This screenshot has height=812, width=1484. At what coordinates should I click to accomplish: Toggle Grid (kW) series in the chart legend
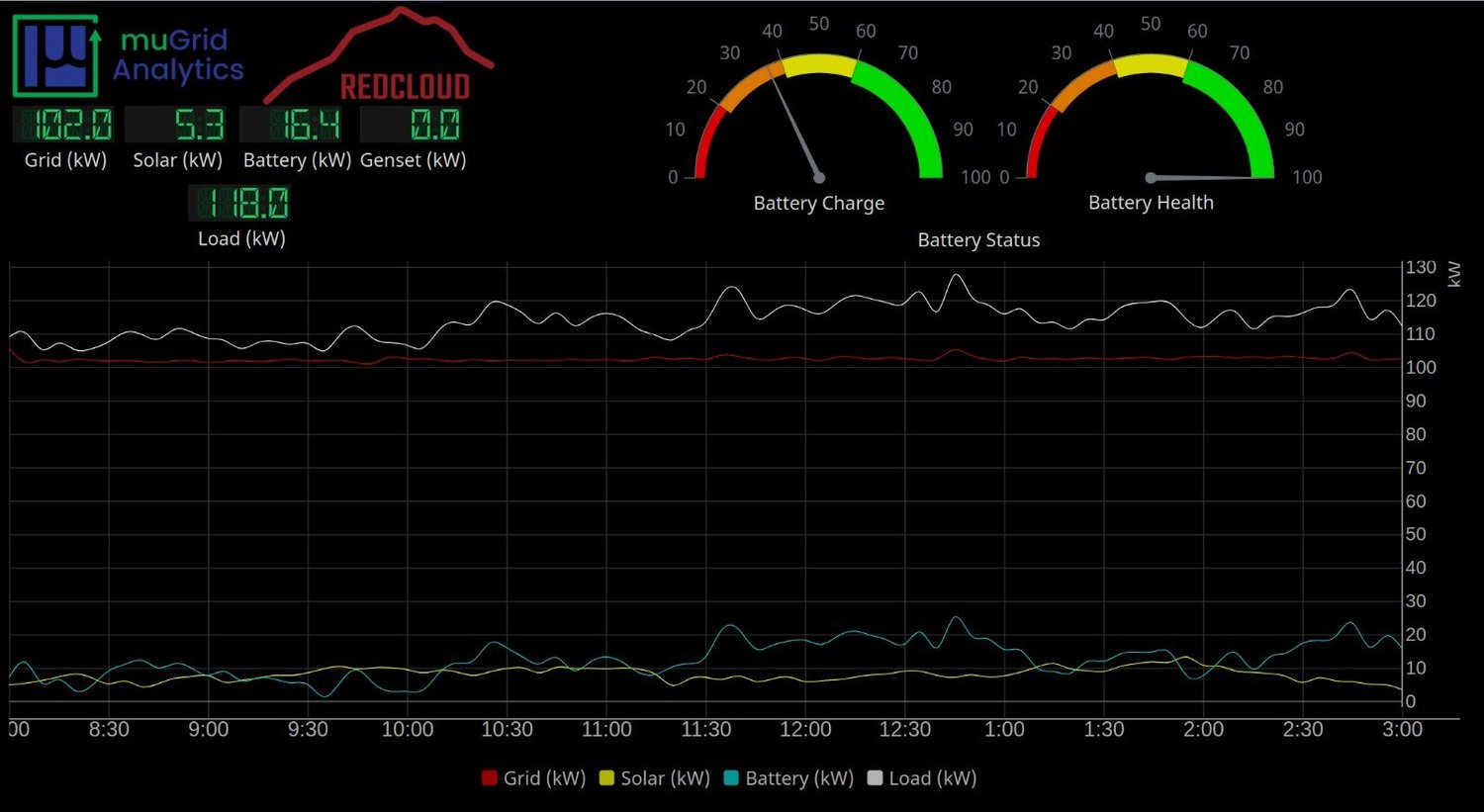click(x=533, y=778)
